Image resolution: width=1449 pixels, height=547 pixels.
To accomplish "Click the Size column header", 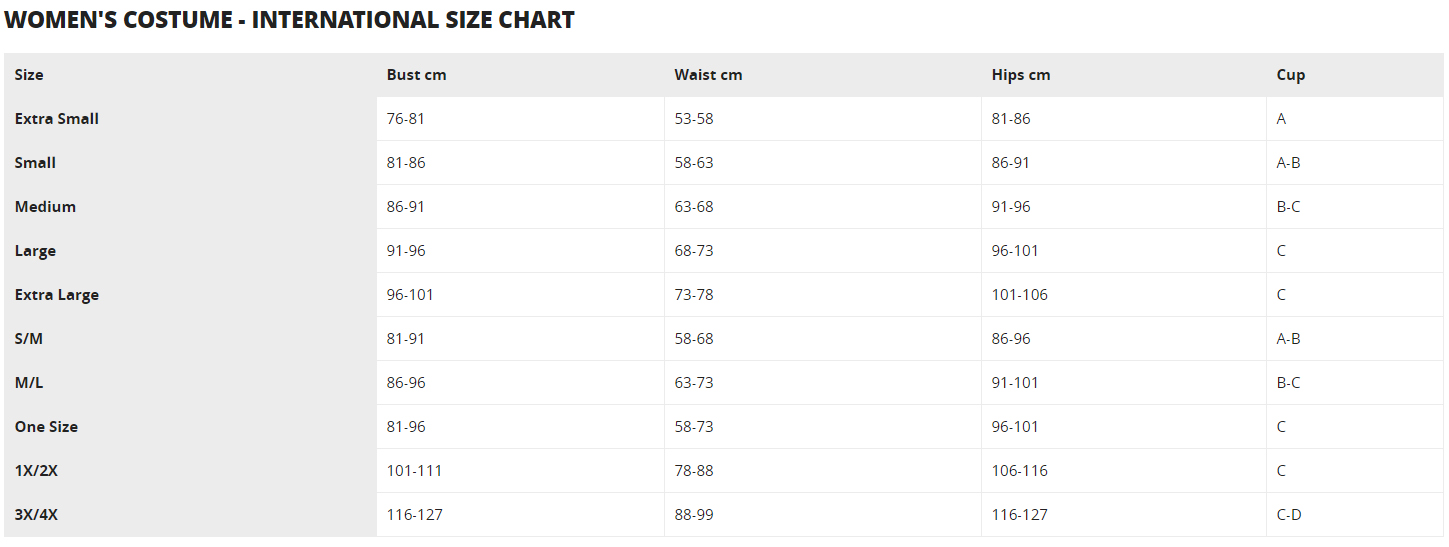I will click(x=29, y=75).
